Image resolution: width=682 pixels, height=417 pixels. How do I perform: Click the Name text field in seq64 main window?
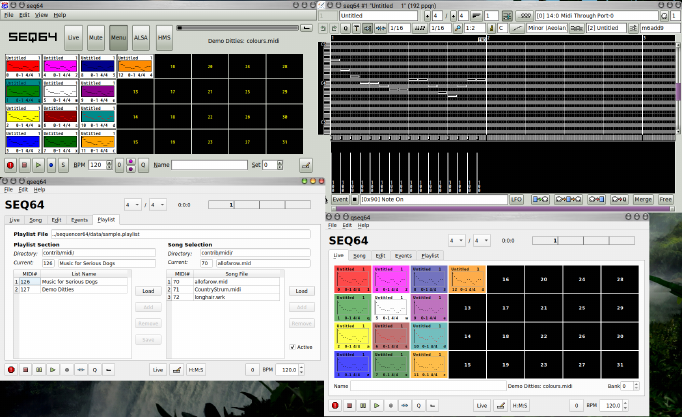pos(208,164)
